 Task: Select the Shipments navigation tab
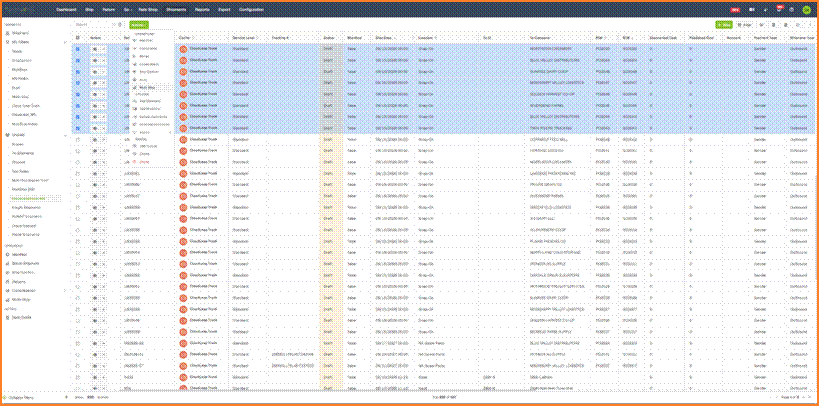(x=177, y=9)
